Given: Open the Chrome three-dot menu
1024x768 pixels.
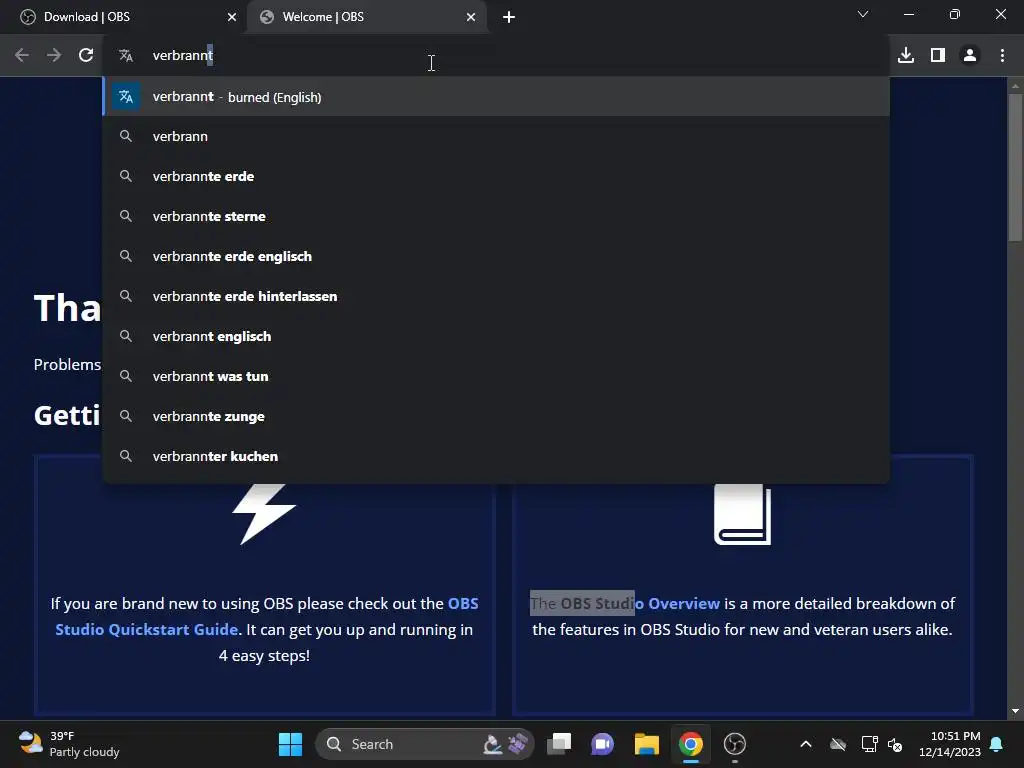Looking at the screenshot, I should [1002, 56].
